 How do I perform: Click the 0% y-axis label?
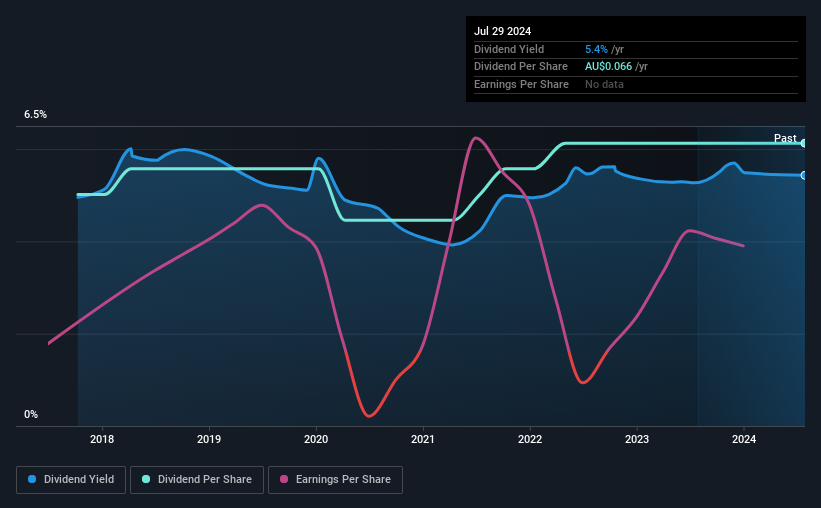point(31,414)
